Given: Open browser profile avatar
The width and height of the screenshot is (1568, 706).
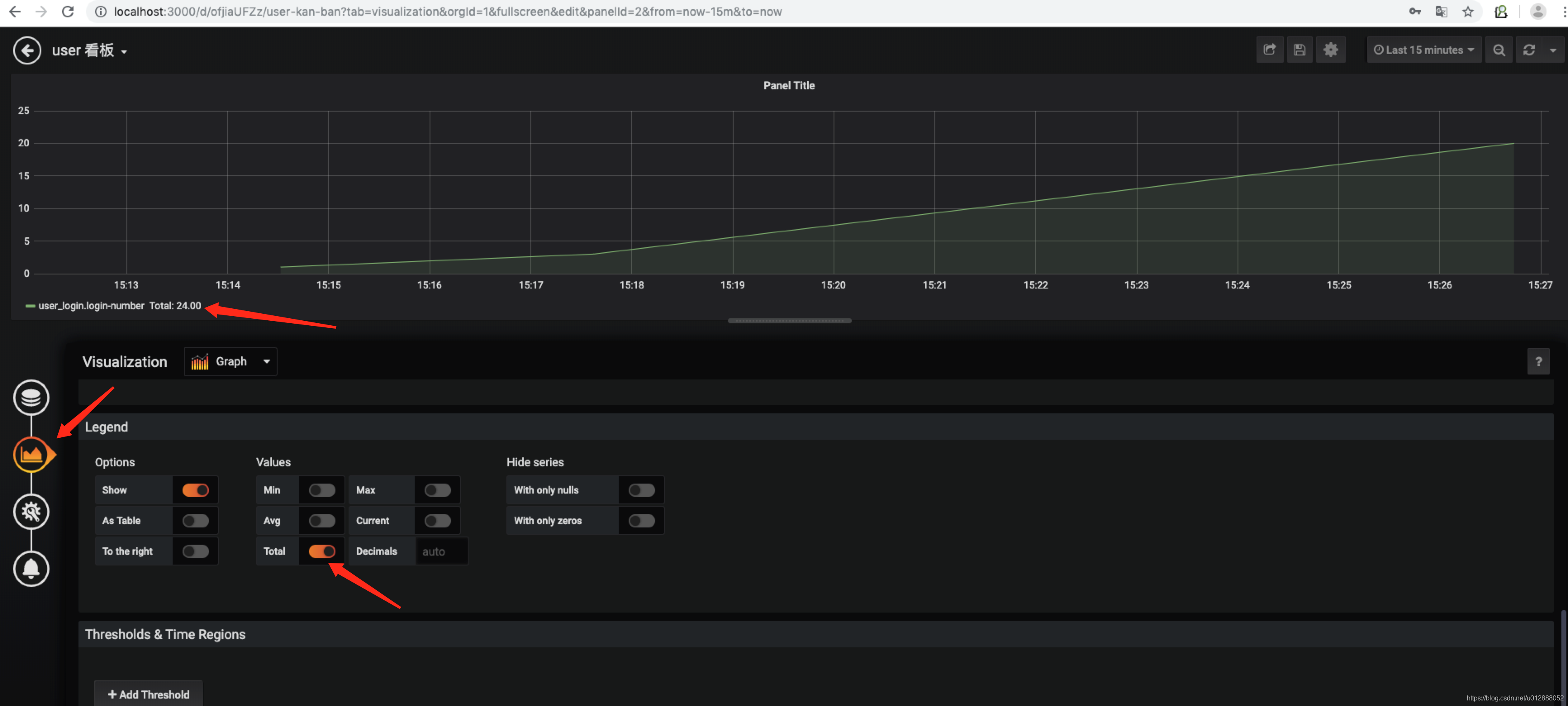Looking at the screenshot, I should (x=1537, y=12).
